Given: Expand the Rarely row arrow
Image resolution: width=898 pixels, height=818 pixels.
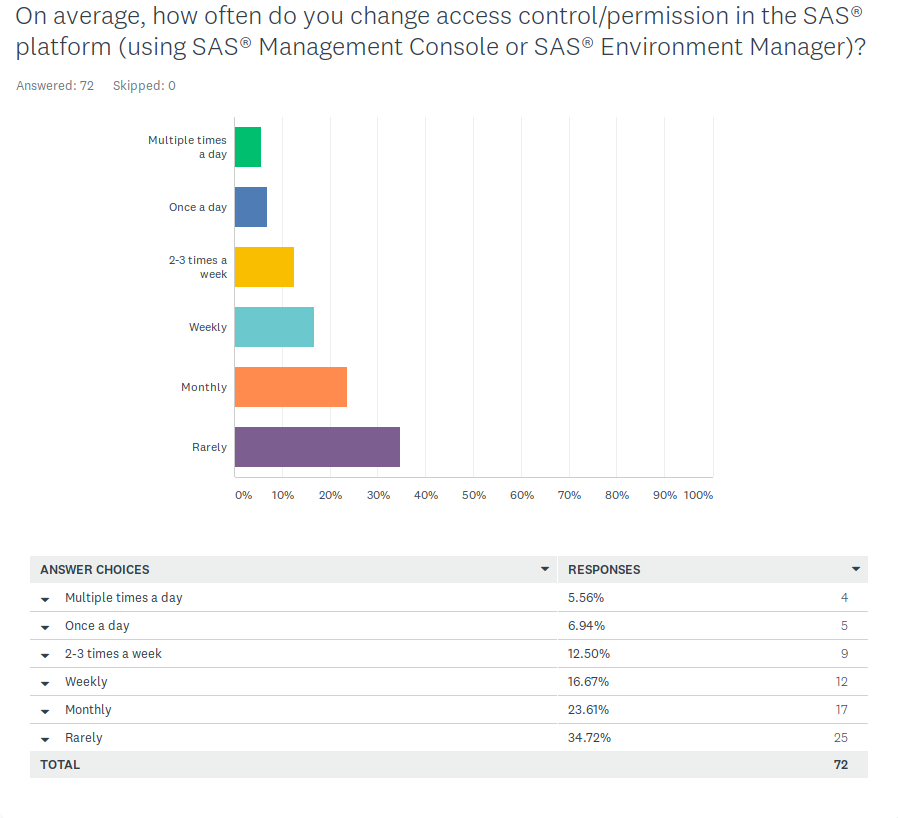Looking at the screenshot, I should click(x=45, y=740).
